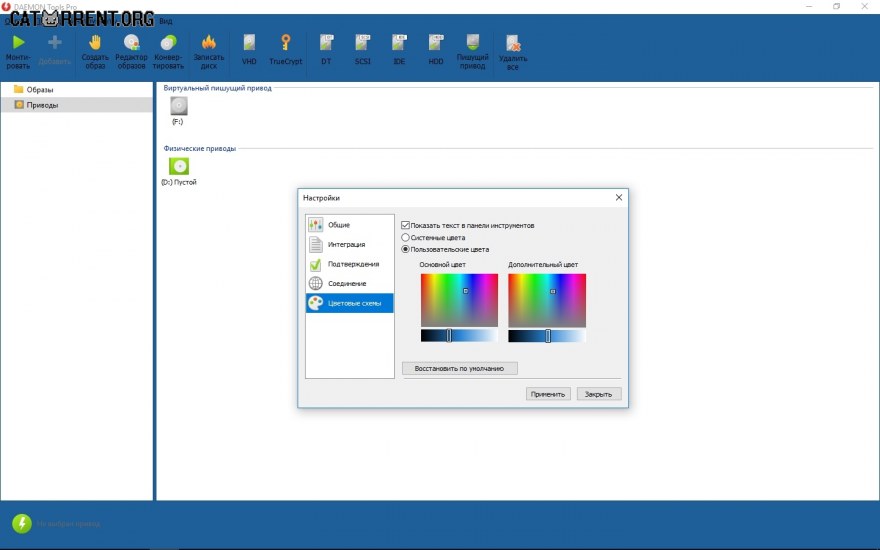Toggle Показать текст в панели инструментов checkbox
The image size is (880, 550).
405,225
